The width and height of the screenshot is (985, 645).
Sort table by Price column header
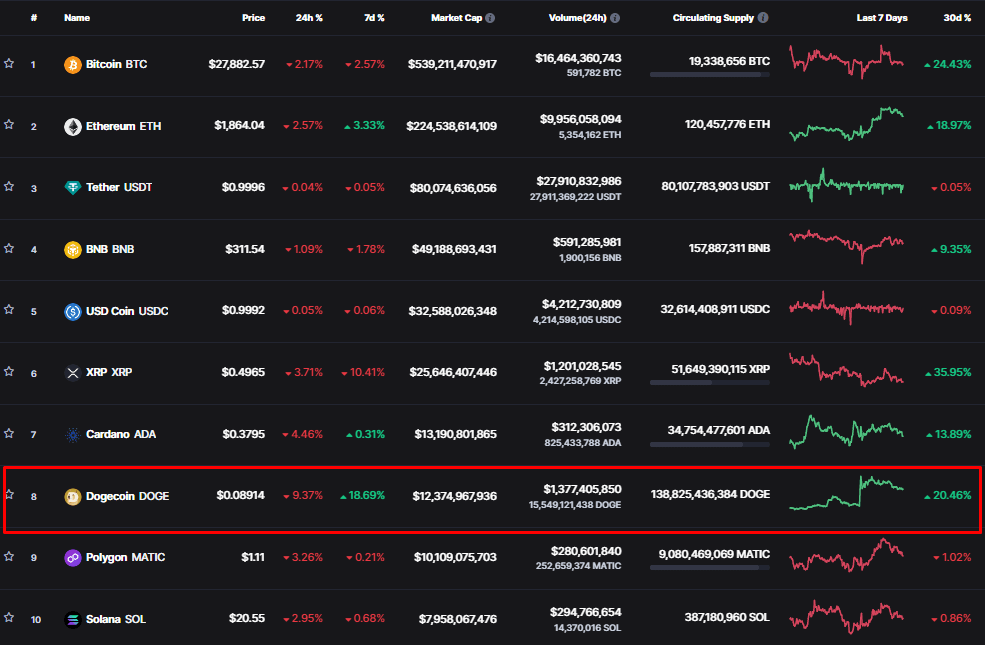(x=253, y=18)
